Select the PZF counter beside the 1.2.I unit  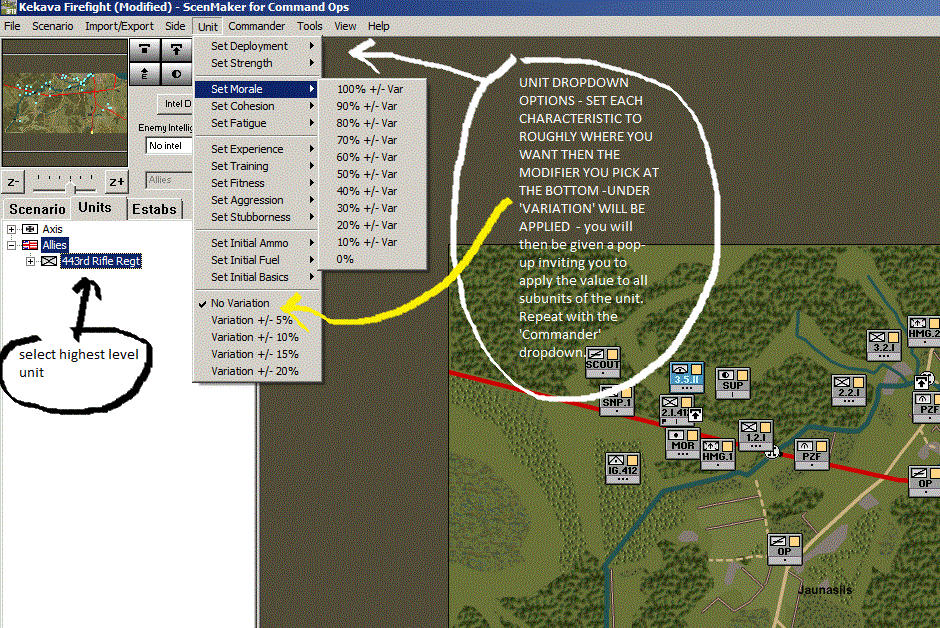[x=811, y=454]
